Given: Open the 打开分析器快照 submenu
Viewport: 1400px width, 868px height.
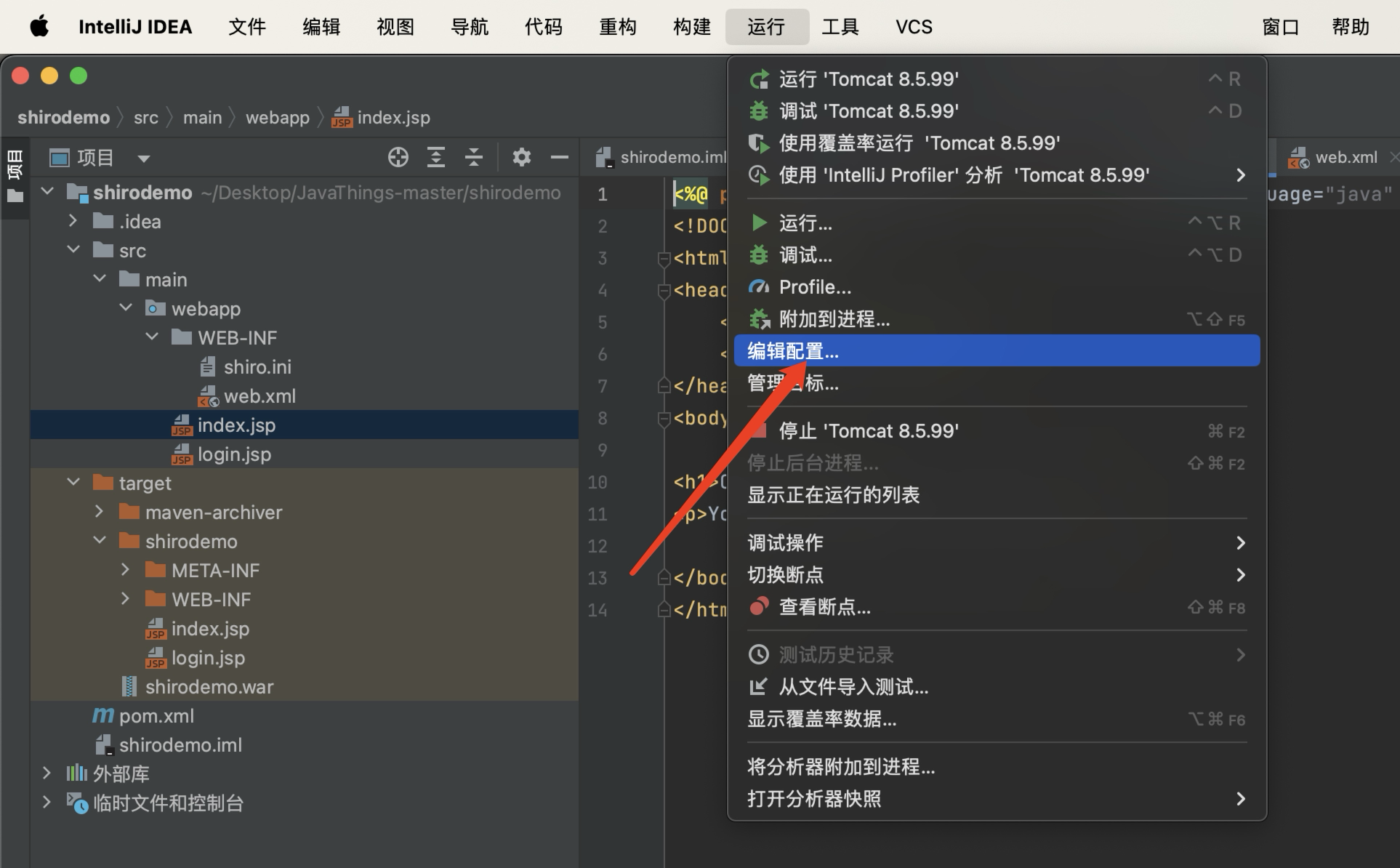Looking at the screenshot, I should (x=997, y=799).
